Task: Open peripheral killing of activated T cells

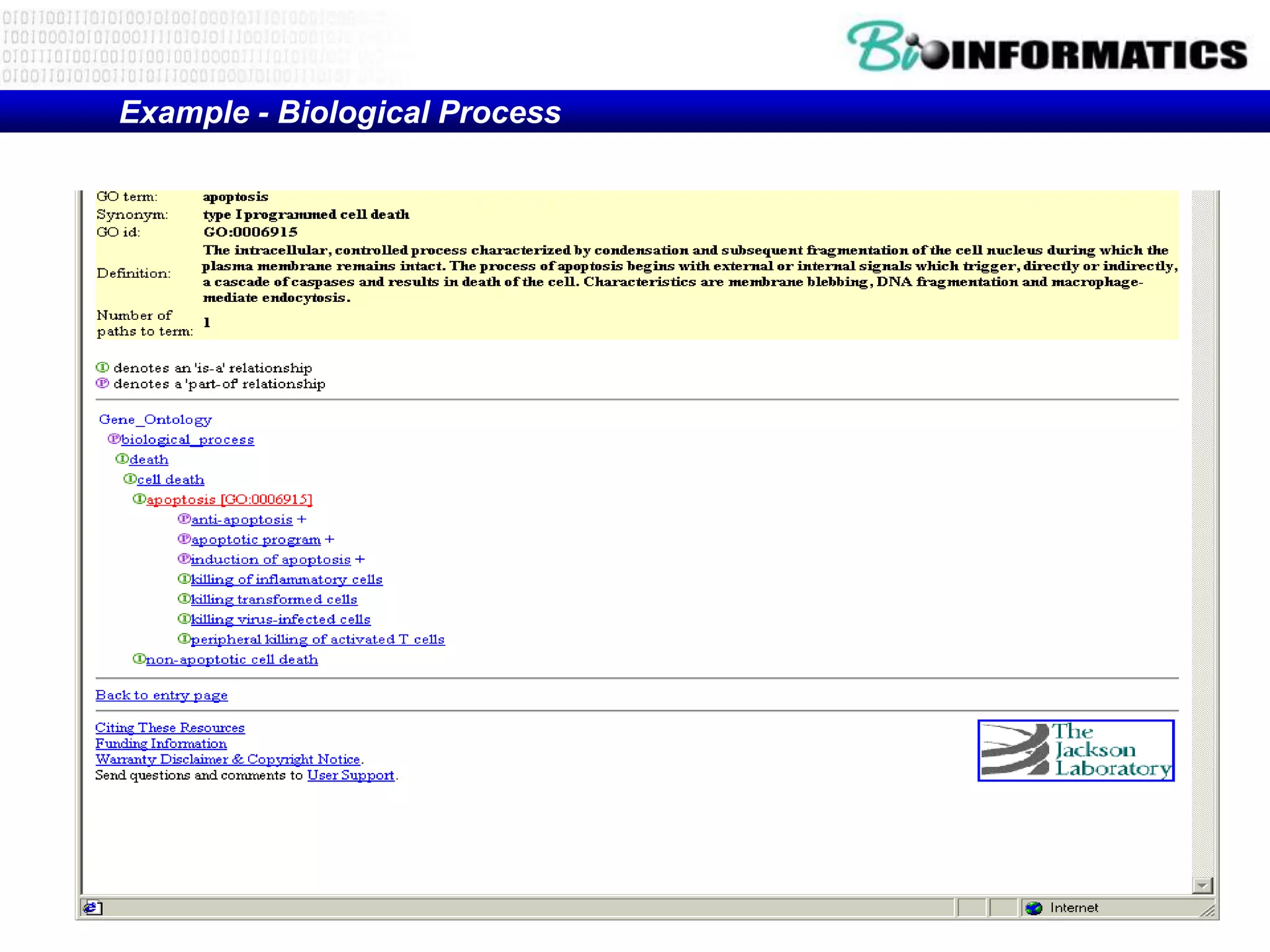Action: (317, 640)
